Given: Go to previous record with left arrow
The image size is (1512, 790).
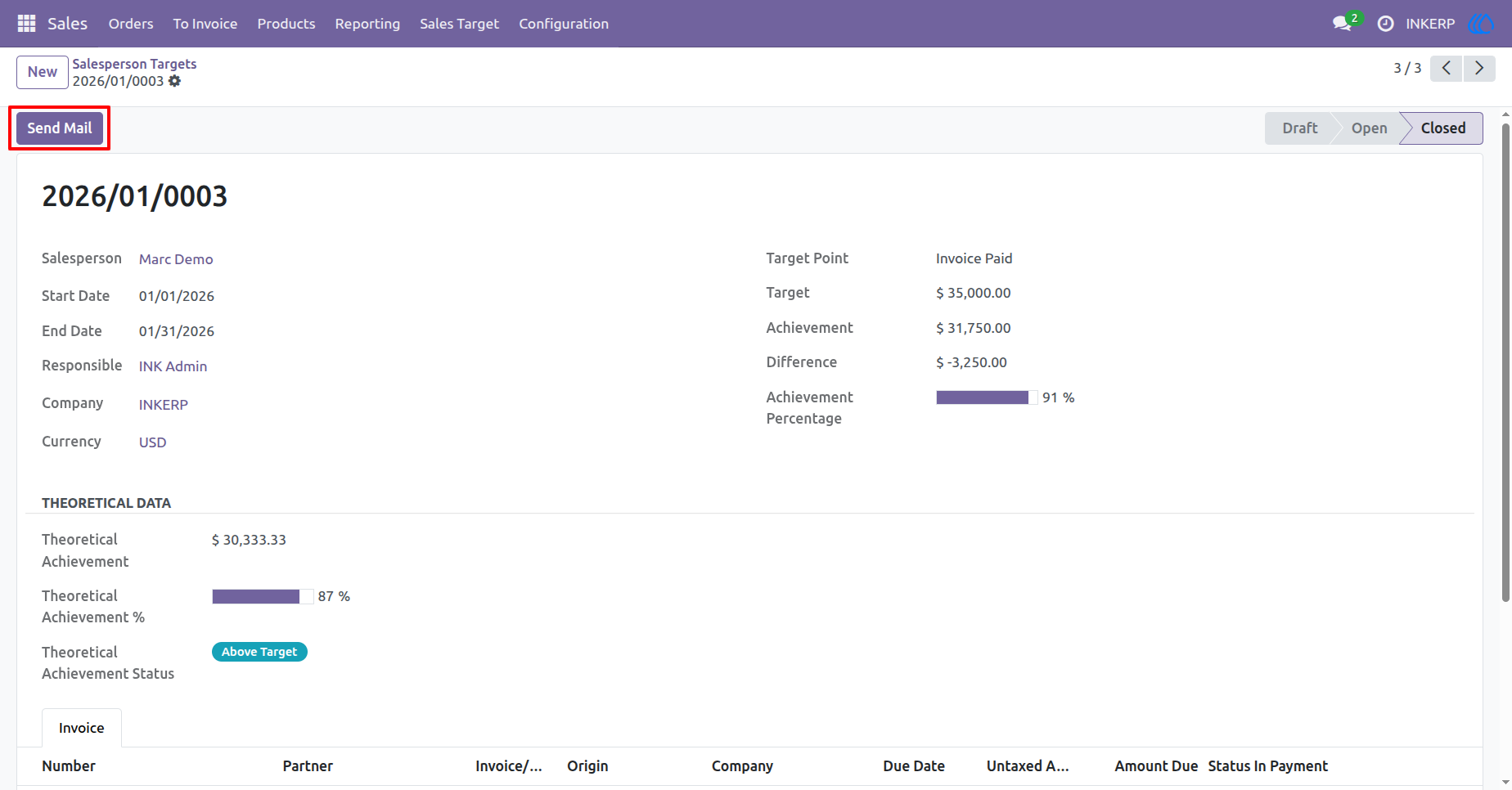Looking at the screenshot, I should pyautogui.click(x=1447, y=68).
